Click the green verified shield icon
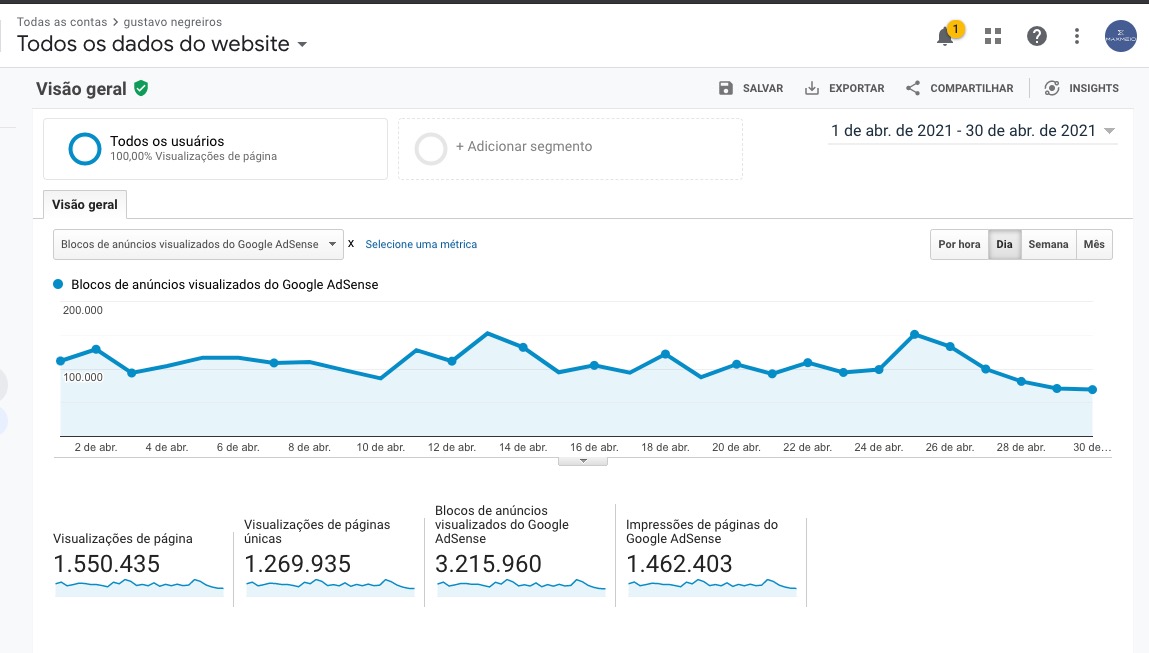The image size is (1149, 653). [x=141, y=89]
